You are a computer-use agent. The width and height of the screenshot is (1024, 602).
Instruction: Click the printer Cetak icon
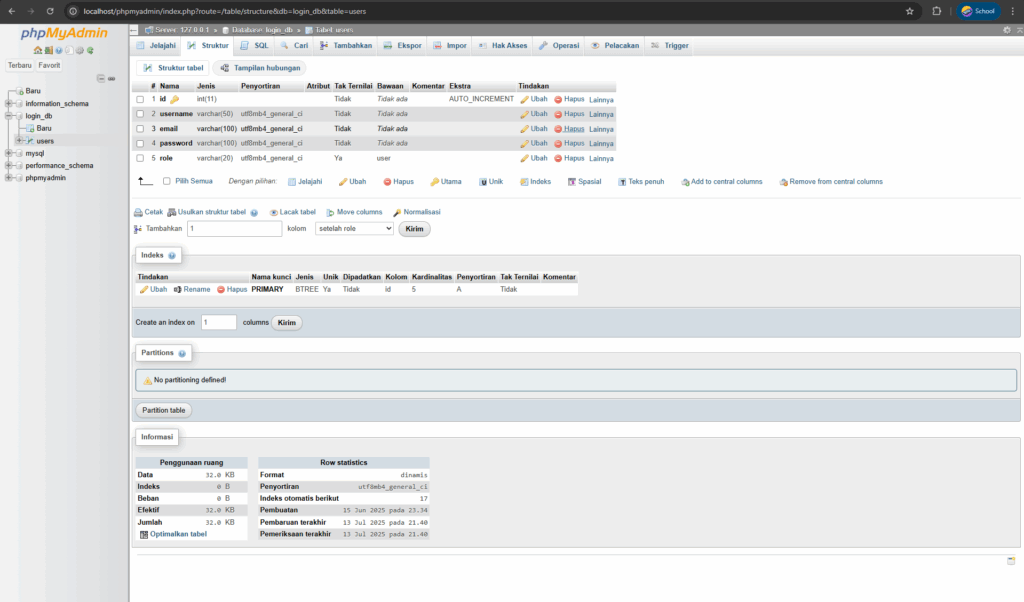click(138, 212)
